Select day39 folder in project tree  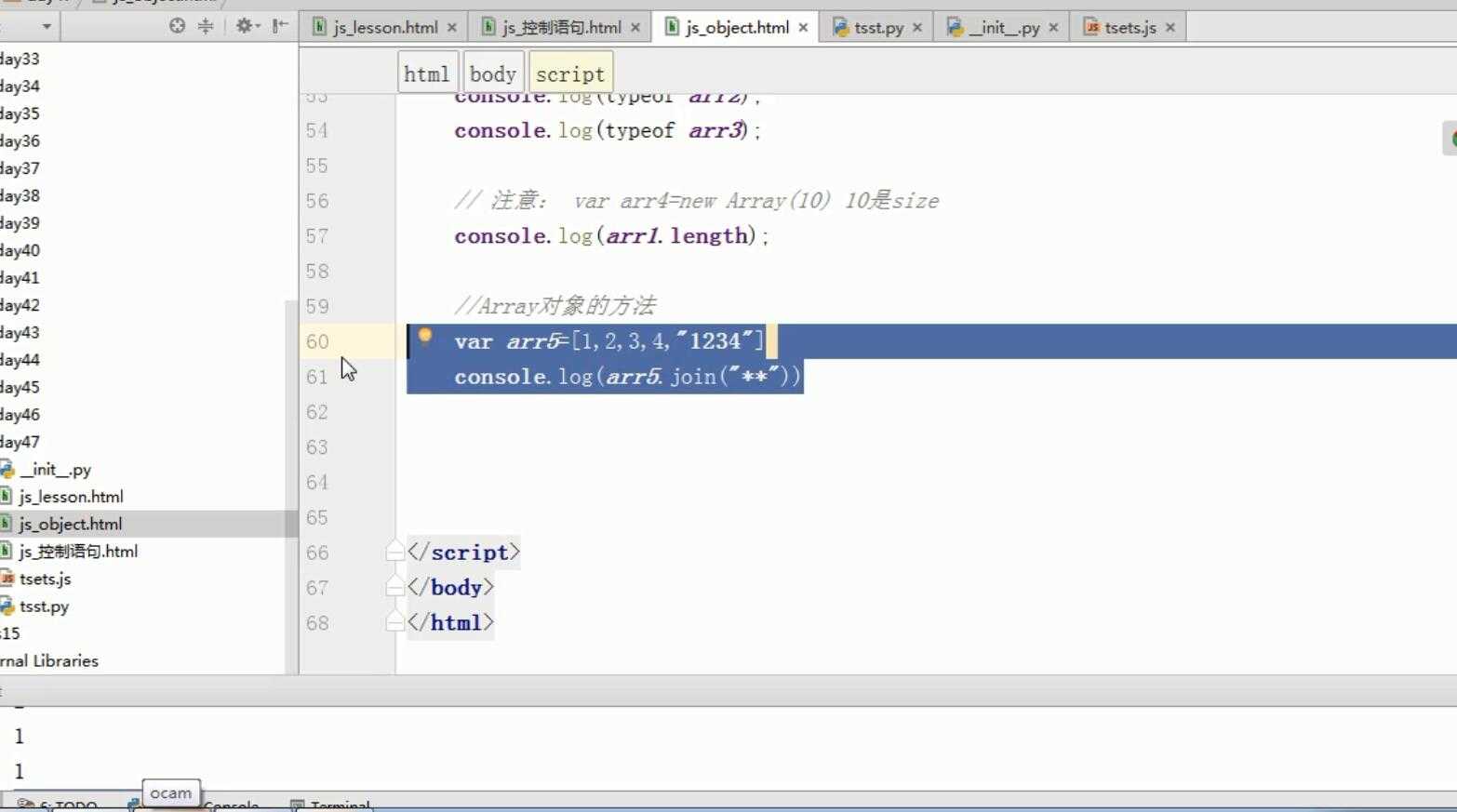coord(20,222)
